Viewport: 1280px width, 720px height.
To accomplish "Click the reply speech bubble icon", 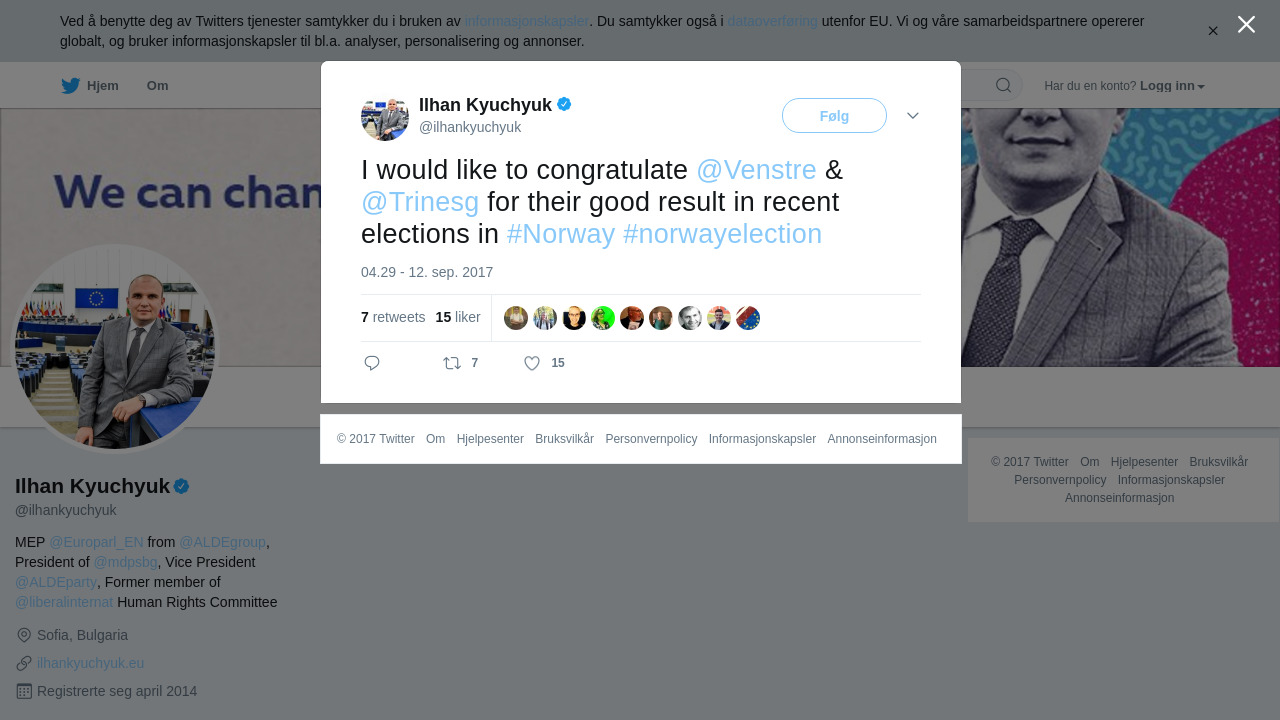I will [372, 363].
